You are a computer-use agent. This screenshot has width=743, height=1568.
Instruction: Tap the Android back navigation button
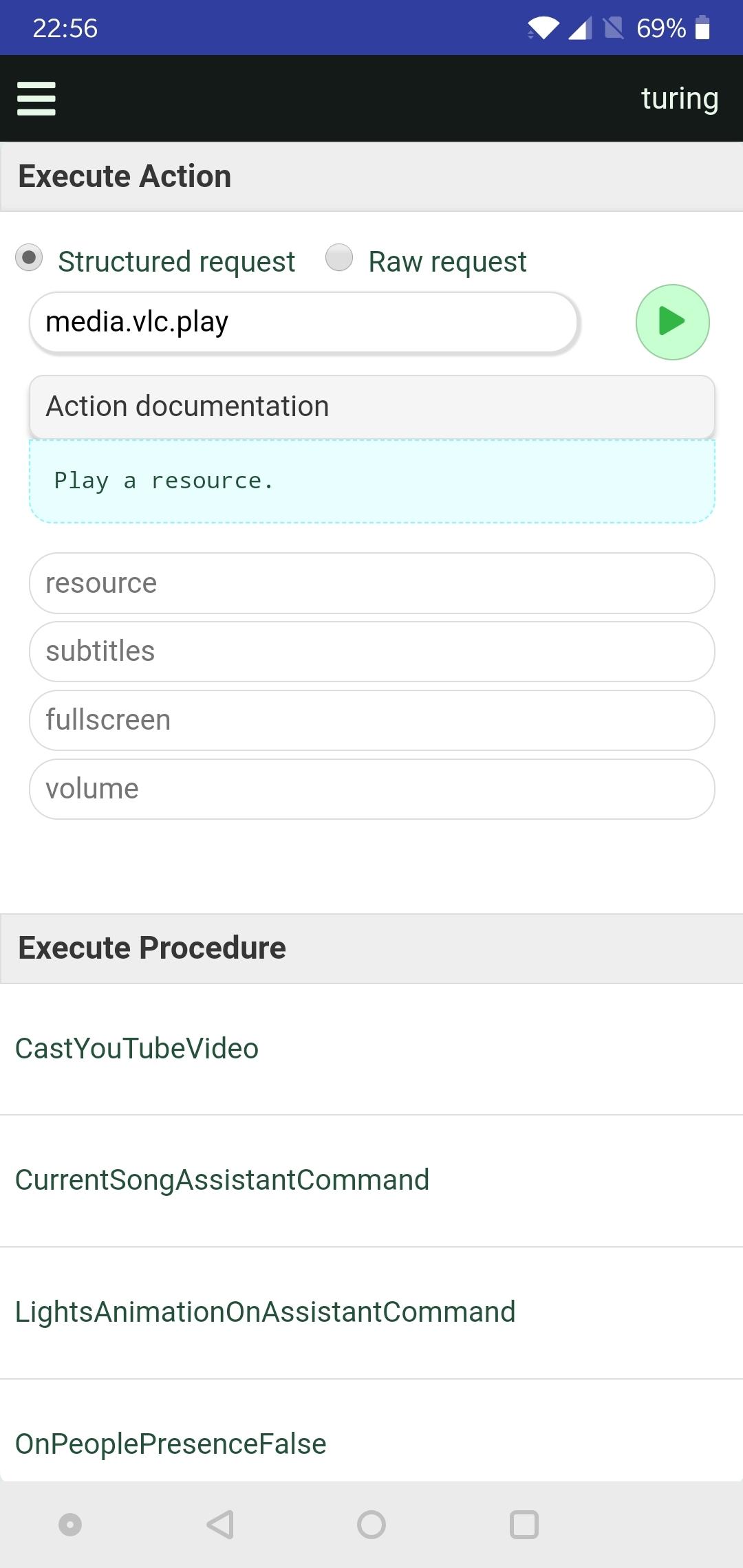coord(221,1525)
